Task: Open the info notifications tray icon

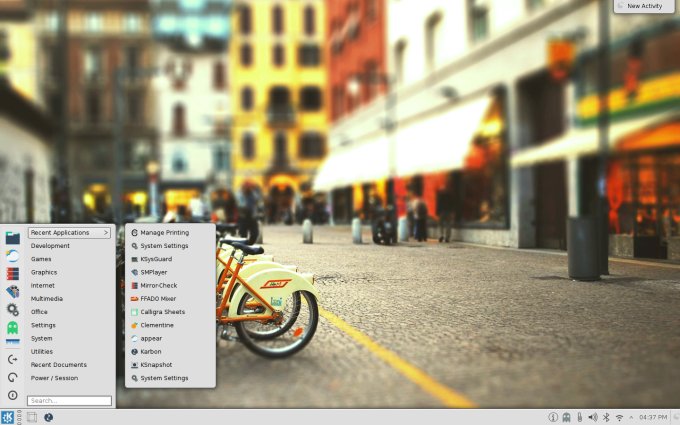Action: point(553,417)
